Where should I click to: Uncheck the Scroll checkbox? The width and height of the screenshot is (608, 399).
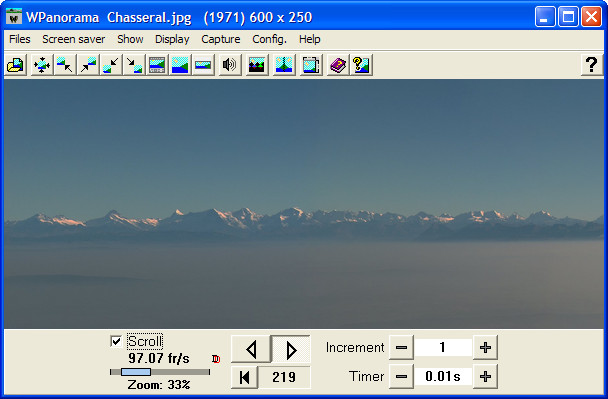tap(116, 341)
